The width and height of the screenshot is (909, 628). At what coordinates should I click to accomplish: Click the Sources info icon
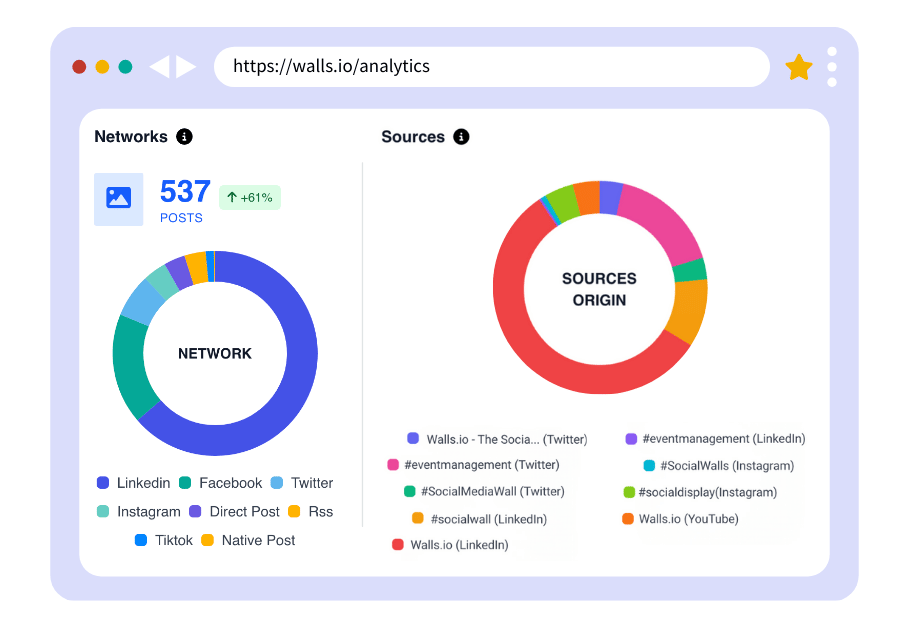point(461,137)
